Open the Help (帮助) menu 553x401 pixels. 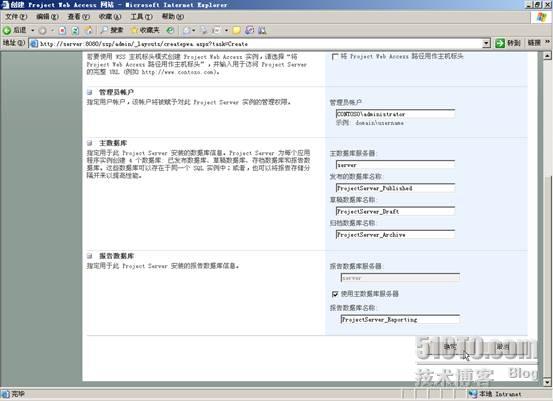(x=172, y=17)
